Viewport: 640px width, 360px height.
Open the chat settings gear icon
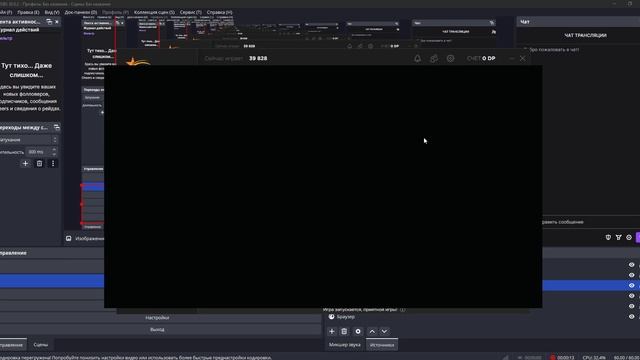629,237
